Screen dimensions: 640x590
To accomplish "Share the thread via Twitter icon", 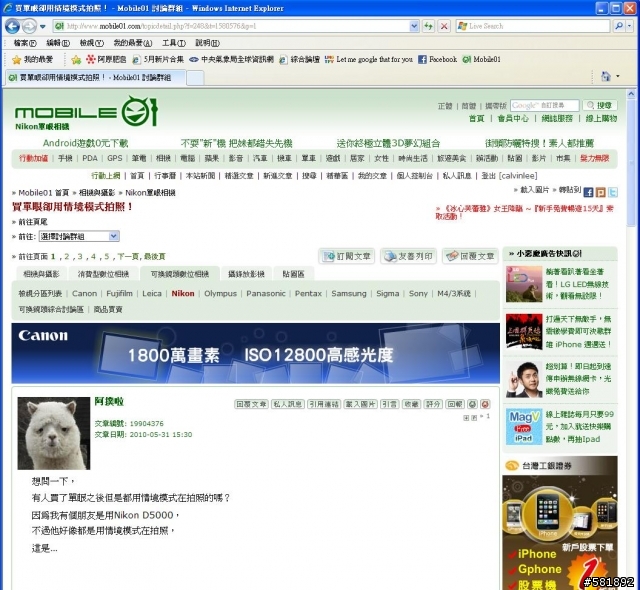I will (x=613, y=192).
